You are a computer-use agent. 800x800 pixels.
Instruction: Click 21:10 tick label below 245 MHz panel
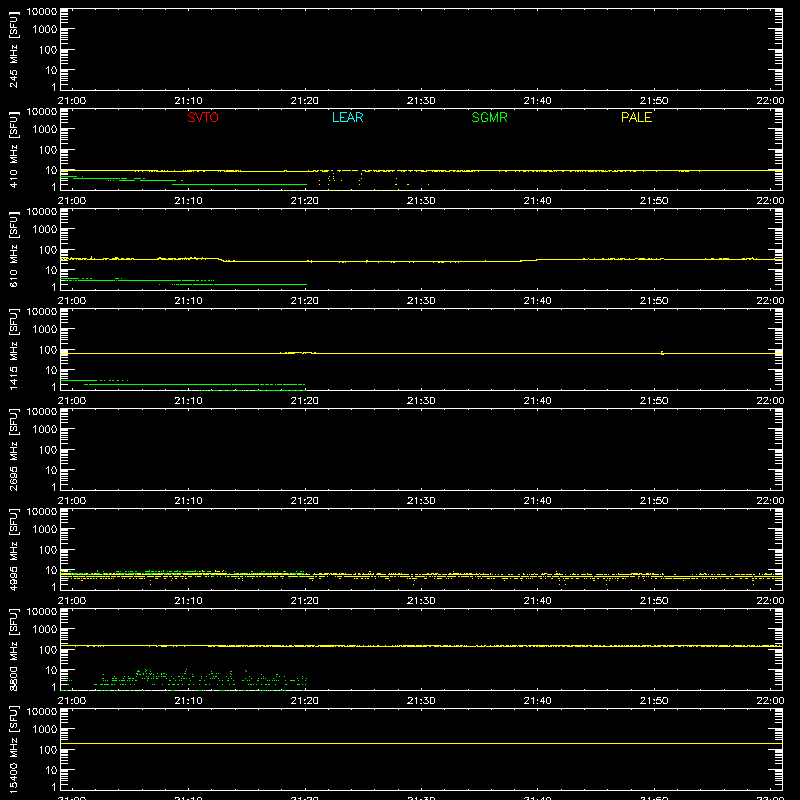coord(188,101)
